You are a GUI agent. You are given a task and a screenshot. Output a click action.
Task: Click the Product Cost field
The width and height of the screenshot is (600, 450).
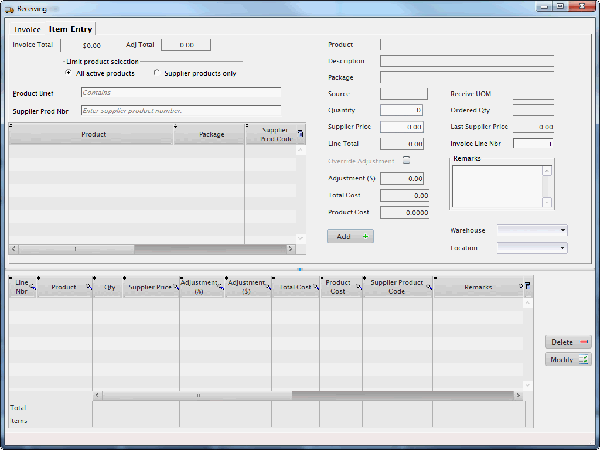(x=404, y=212)
